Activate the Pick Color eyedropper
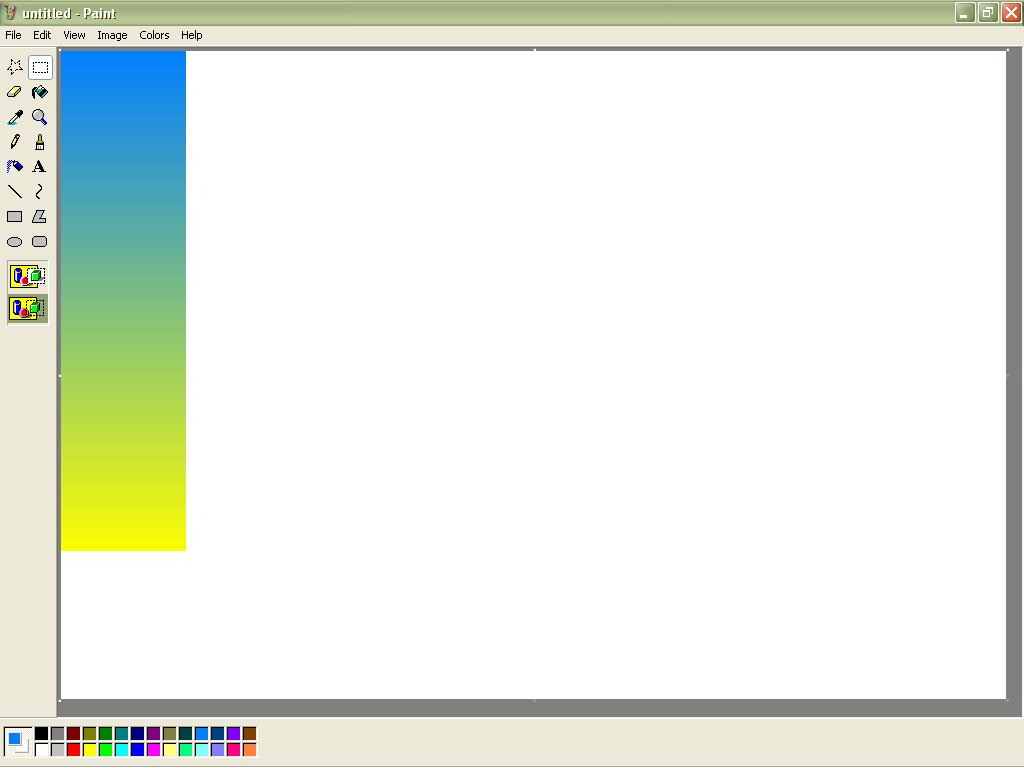The width and height of the screenshot is (1024, 768). point(14,117)
